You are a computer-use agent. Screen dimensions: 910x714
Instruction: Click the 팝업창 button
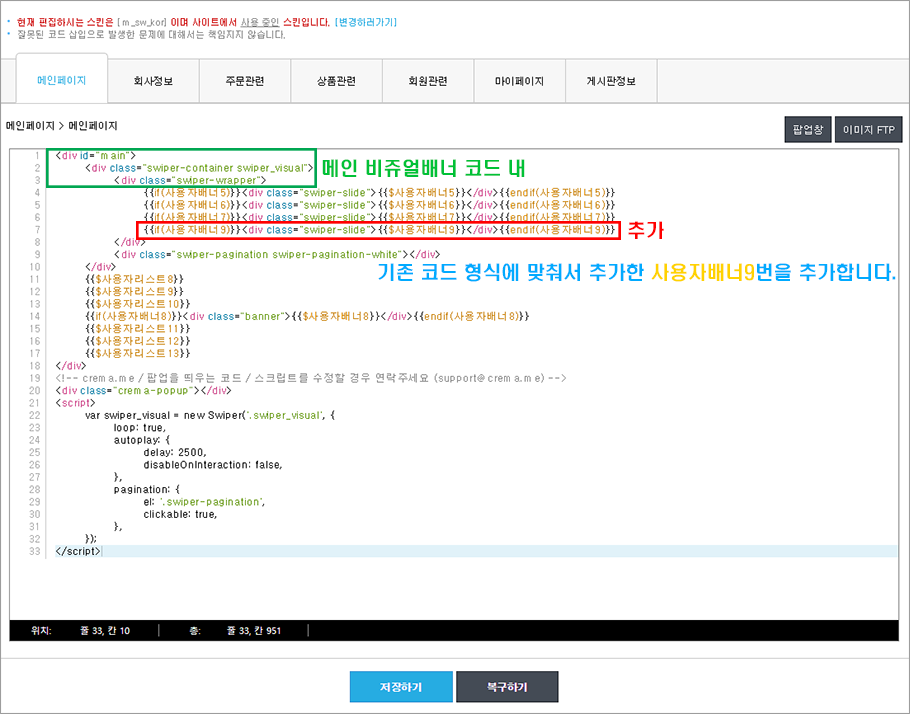(x=808, y=129)
